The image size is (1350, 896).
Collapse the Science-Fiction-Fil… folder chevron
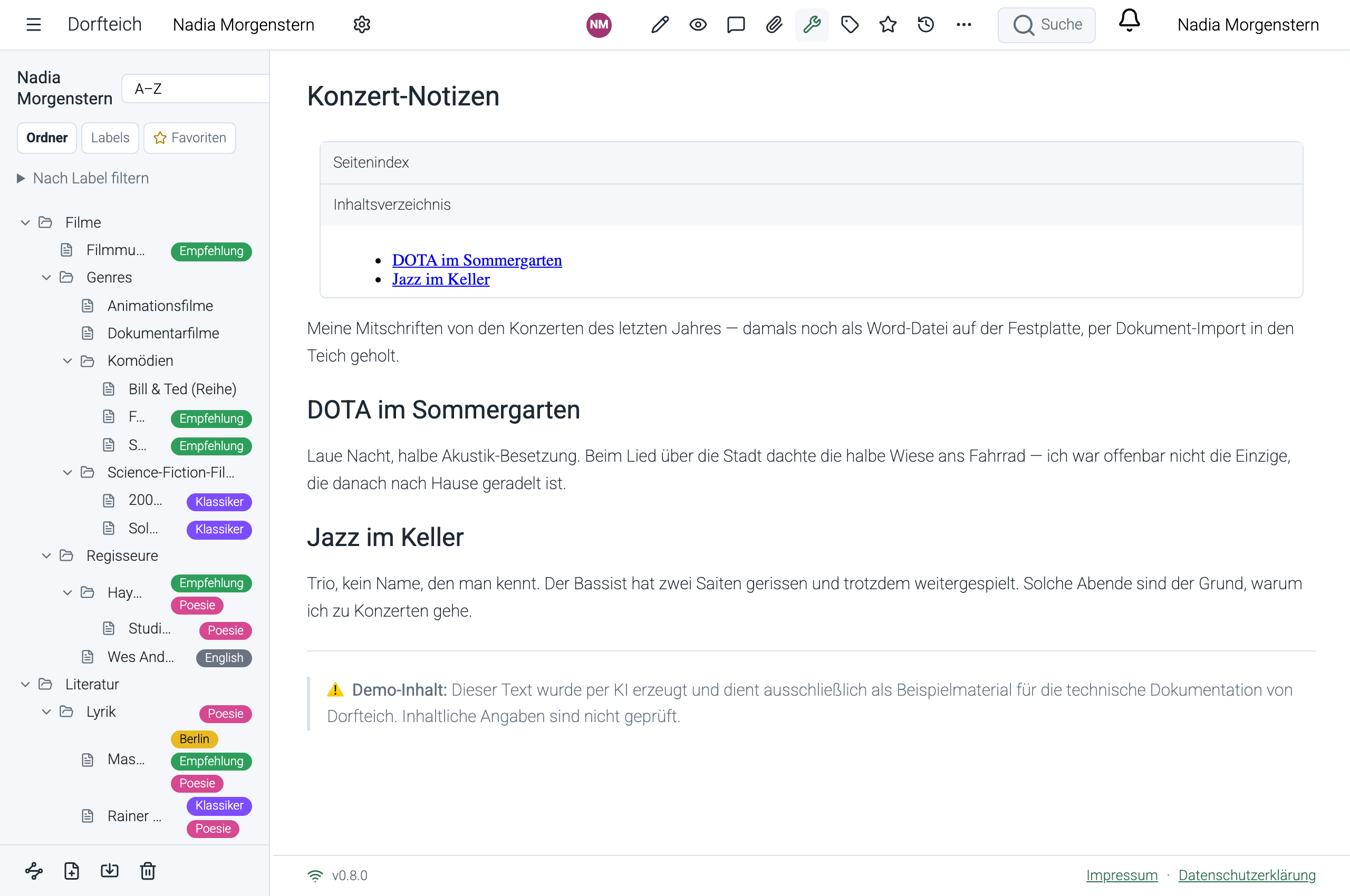(67, 472)
